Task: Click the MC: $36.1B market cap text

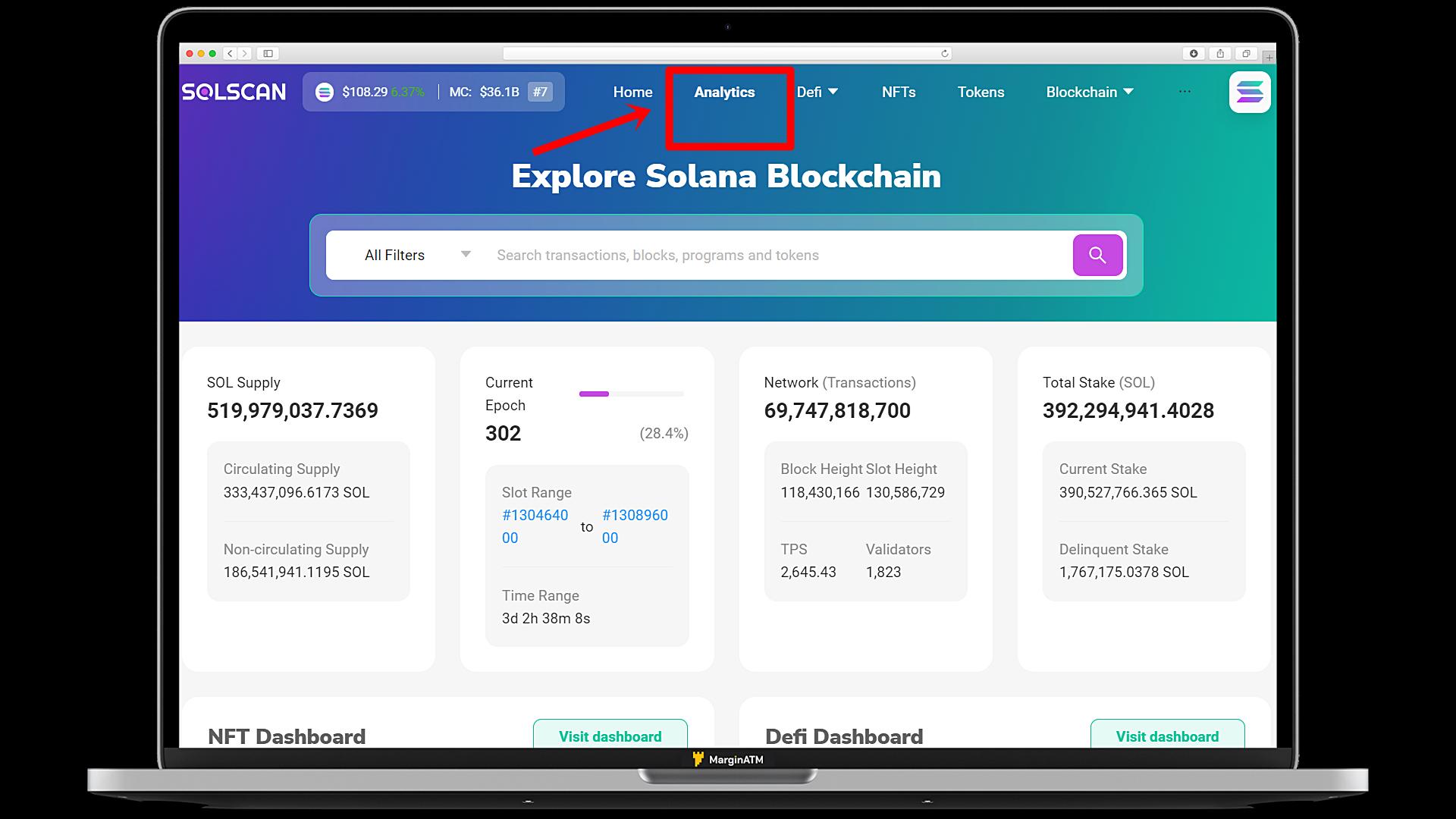Action: pos(484,92)
